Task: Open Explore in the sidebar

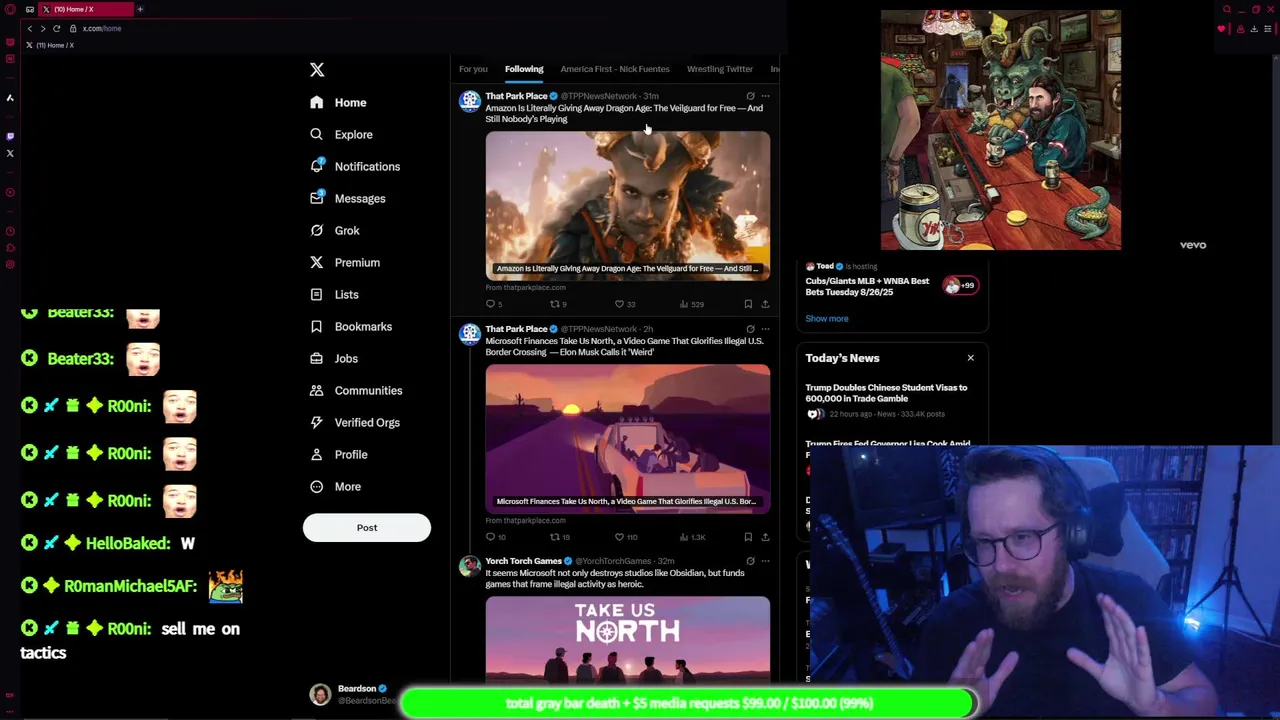Action: coord(342,134)
